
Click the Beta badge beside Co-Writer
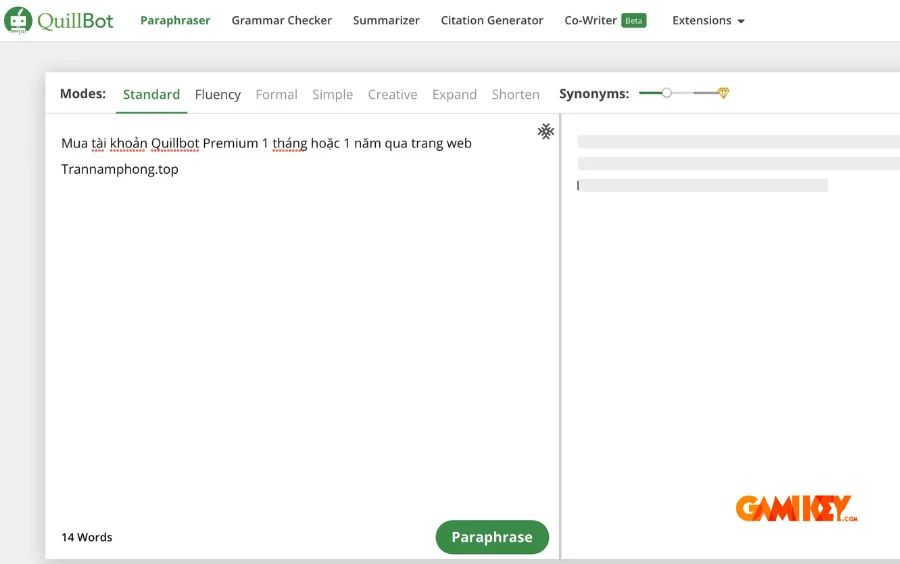[x=634, y=20]
